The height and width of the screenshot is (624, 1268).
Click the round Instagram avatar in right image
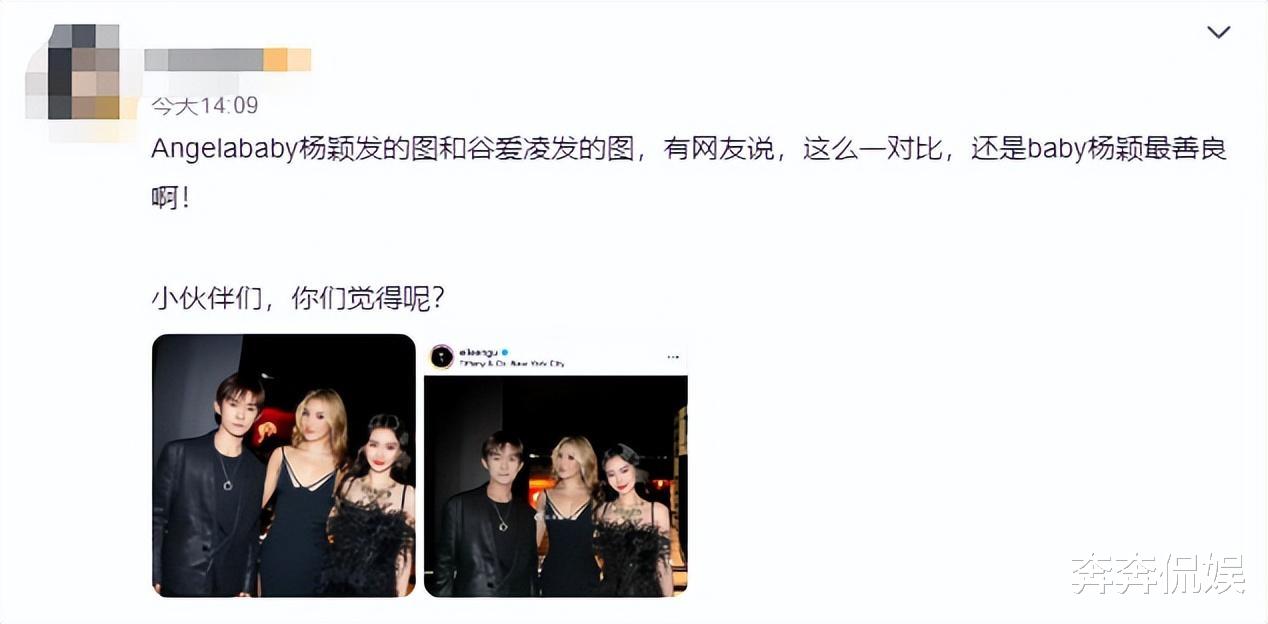click(x=442, y=356)
